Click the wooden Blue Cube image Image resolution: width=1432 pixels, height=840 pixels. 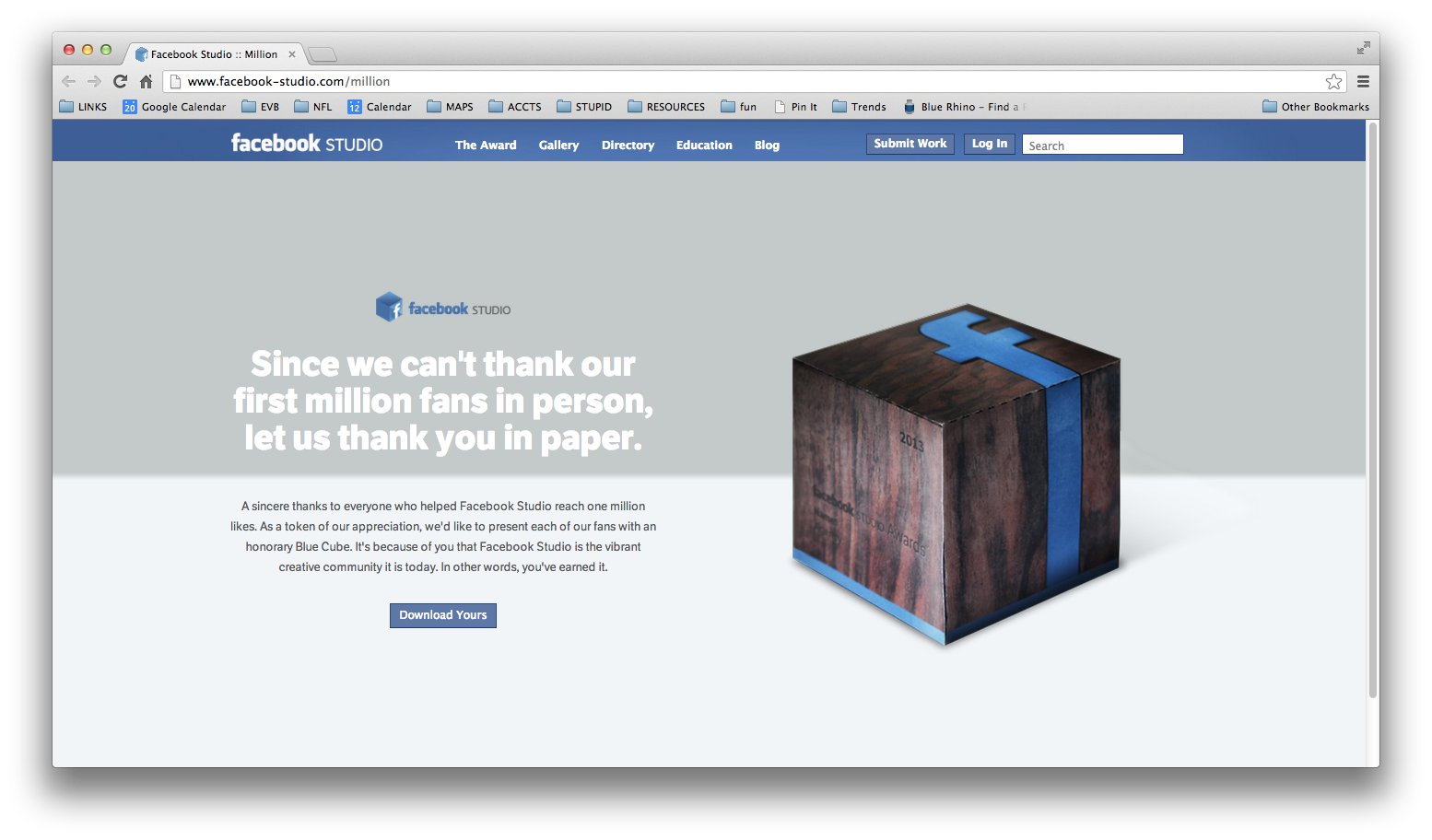click(x=956, y=474)
